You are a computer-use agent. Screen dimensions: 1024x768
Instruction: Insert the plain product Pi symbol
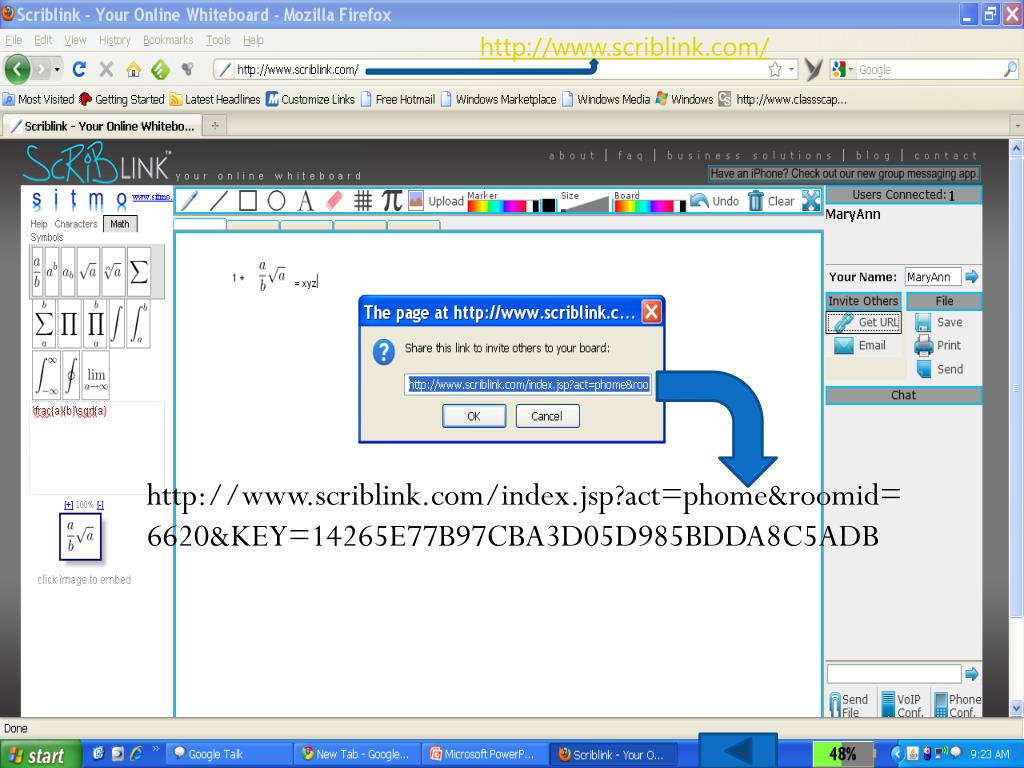pyautogui.click(x=69, y=324)
